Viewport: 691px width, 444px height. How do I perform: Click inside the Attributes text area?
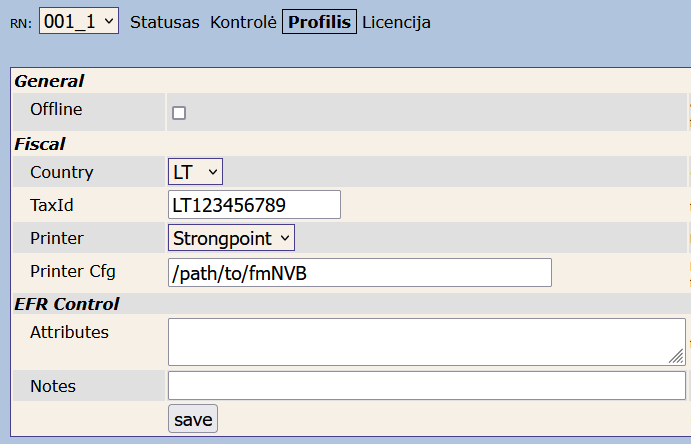[420, 341]
